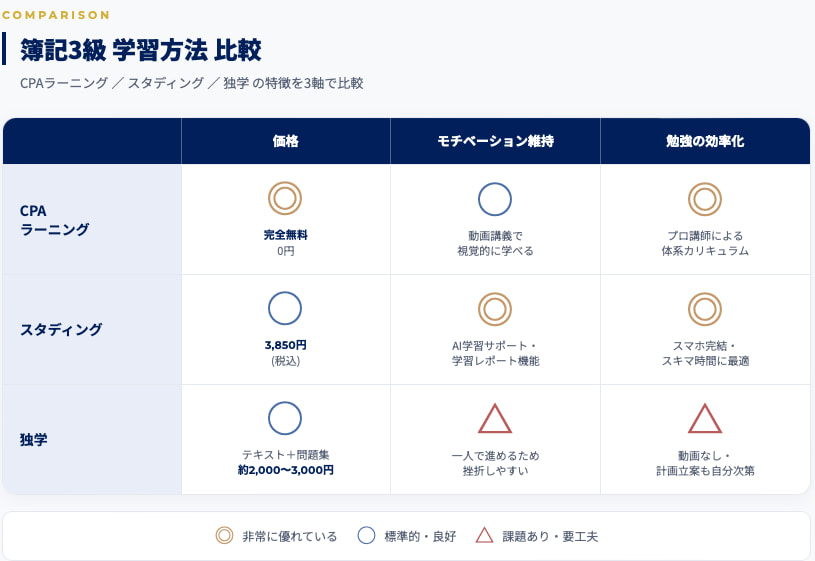Click the blue circle icon above 動画講義で

[x=495, y=199]
